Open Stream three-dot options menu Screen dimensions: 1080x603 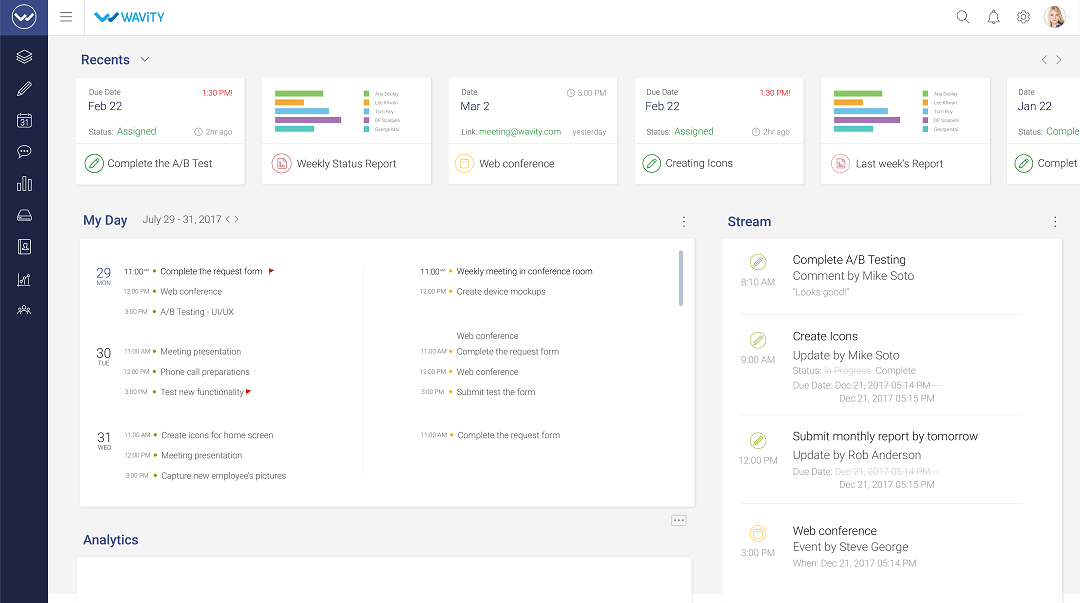coord(1055,221)
